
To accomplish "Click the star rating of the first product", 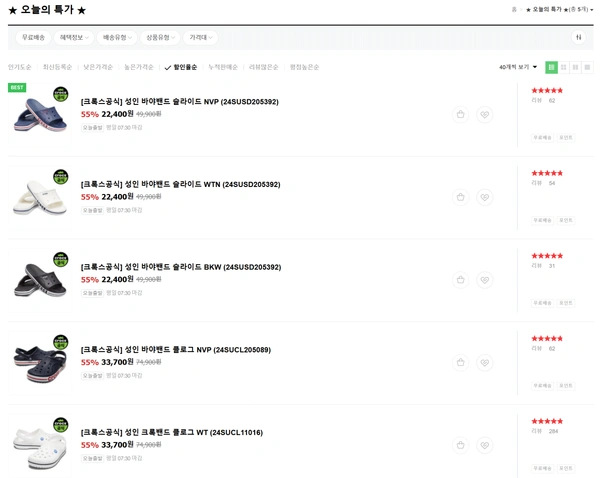I will [x=547, y=90].
